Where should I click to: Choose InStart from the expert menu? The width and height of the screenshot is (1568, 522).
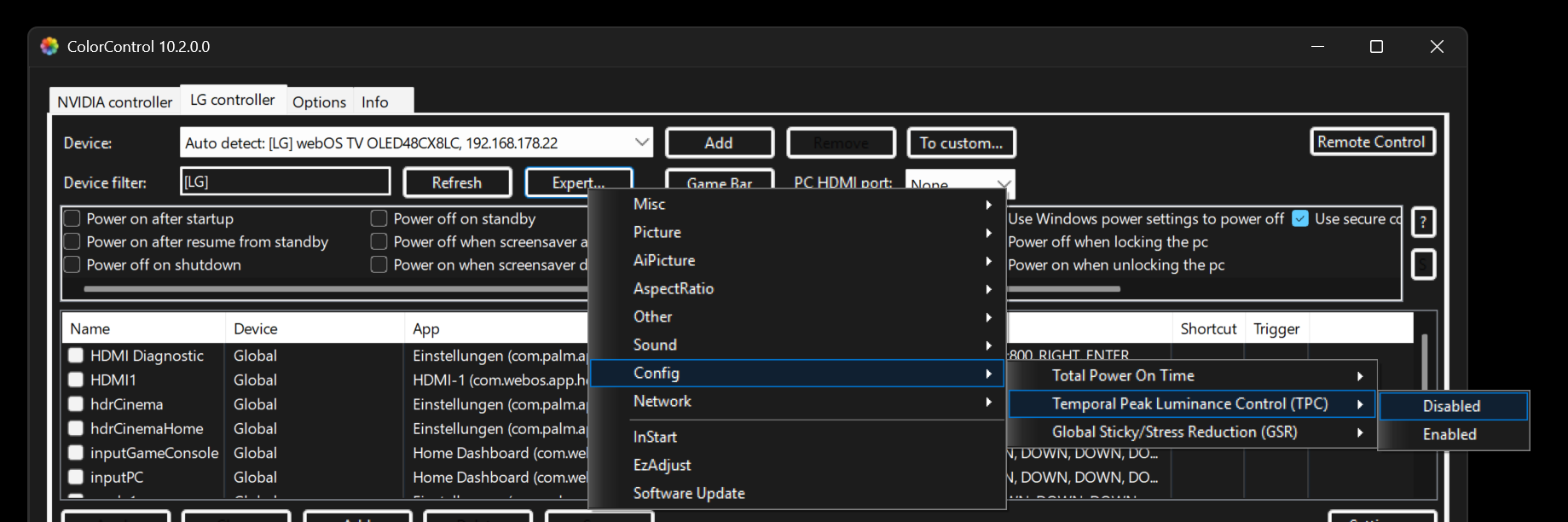point(797,437)
